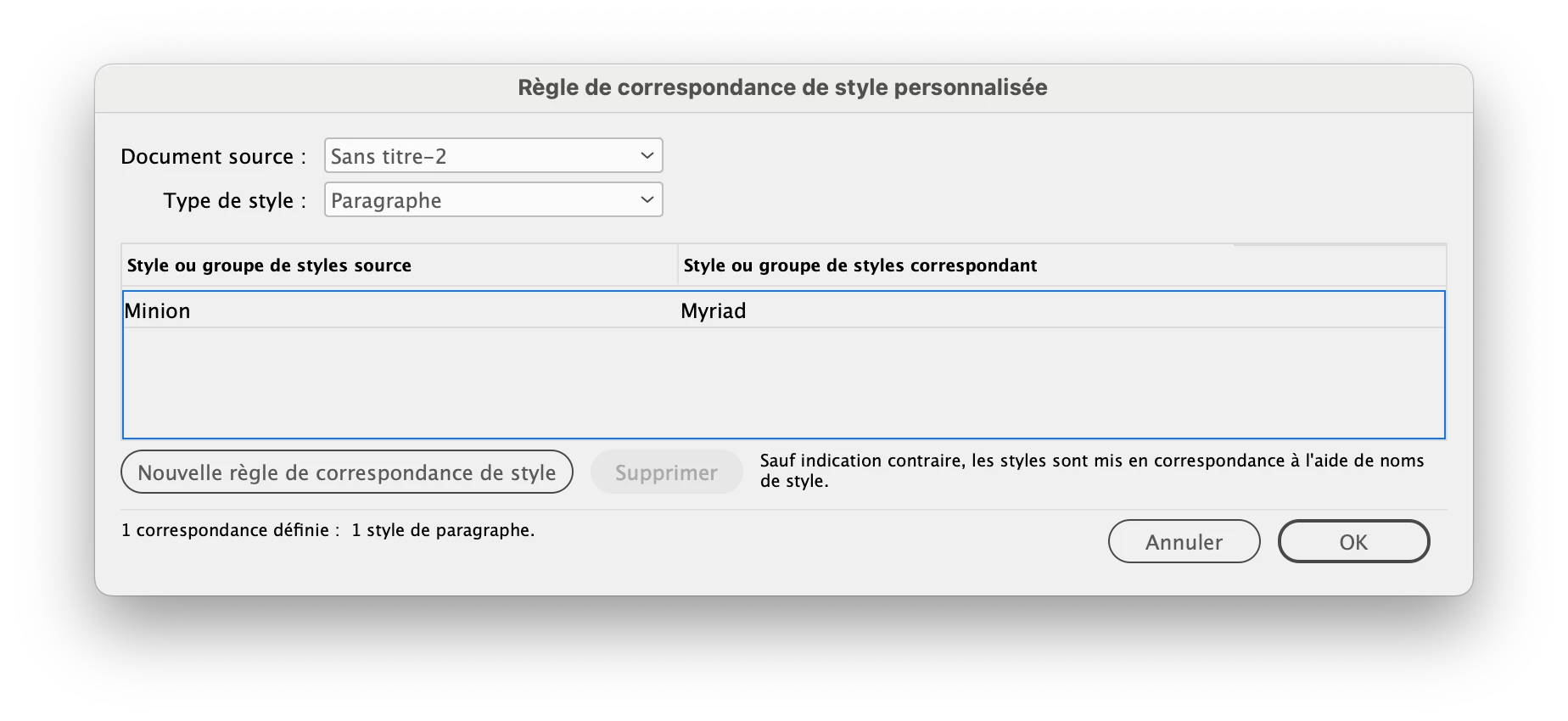Click the chevron arrow next to Sans titre-2

point(647,156)
